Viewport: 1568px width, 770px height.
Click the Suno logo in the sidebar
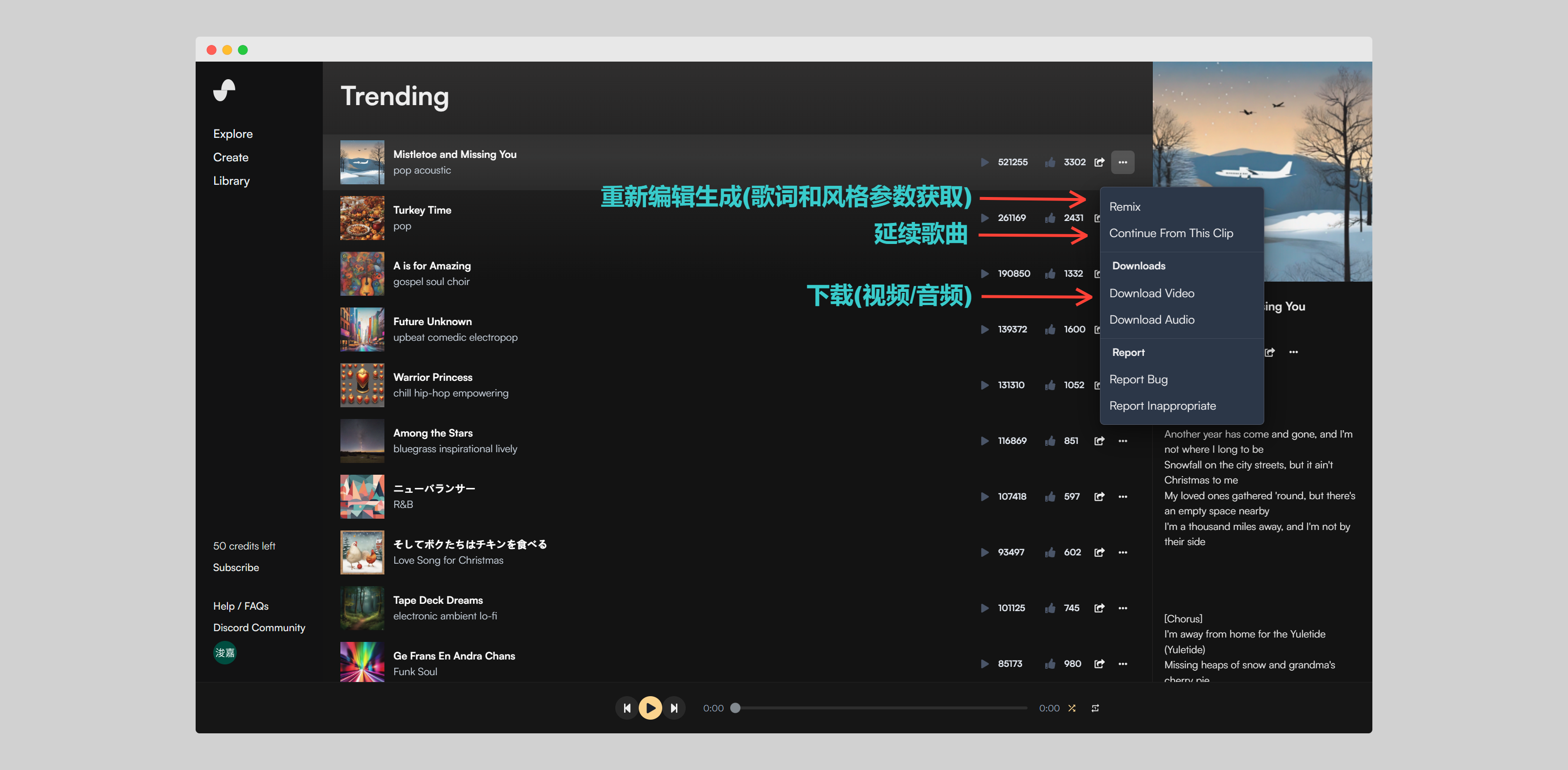pyautogui.click(x=224, y=90)
